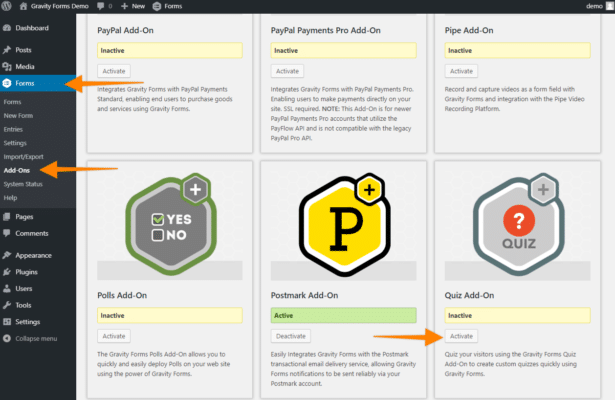
Task: Activate the PayPal Payments Pro Add-On
Action: pyautogui.click(x=287, y=71)
